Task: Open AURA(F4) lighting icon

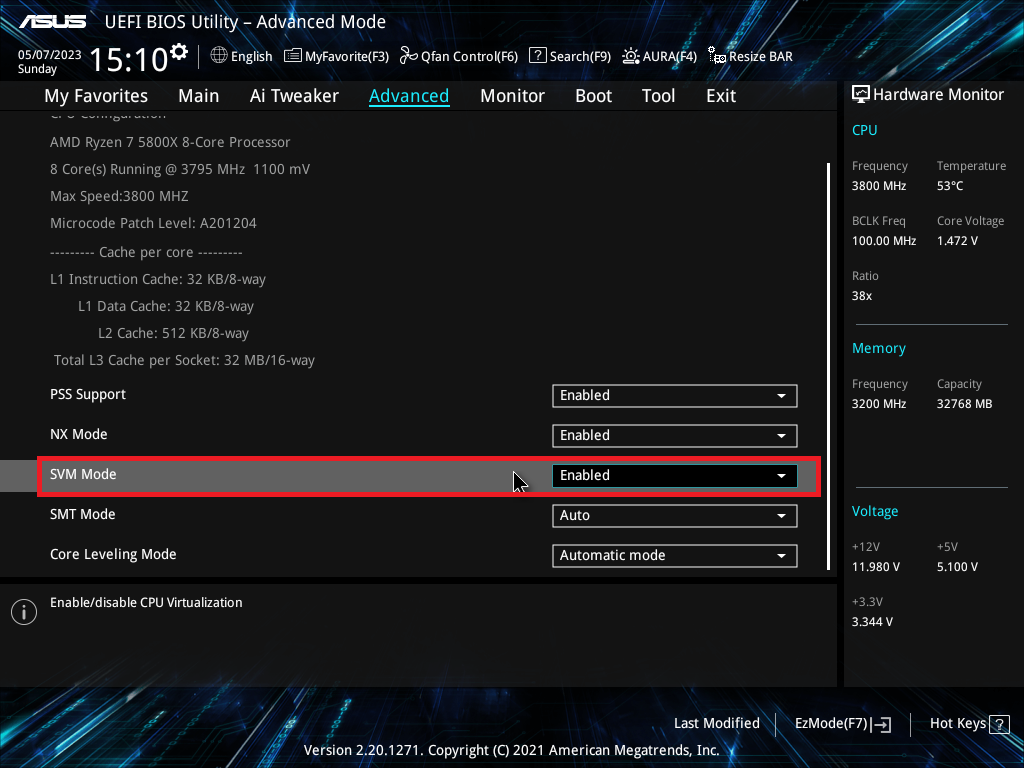Action: (x=631, y=56)
